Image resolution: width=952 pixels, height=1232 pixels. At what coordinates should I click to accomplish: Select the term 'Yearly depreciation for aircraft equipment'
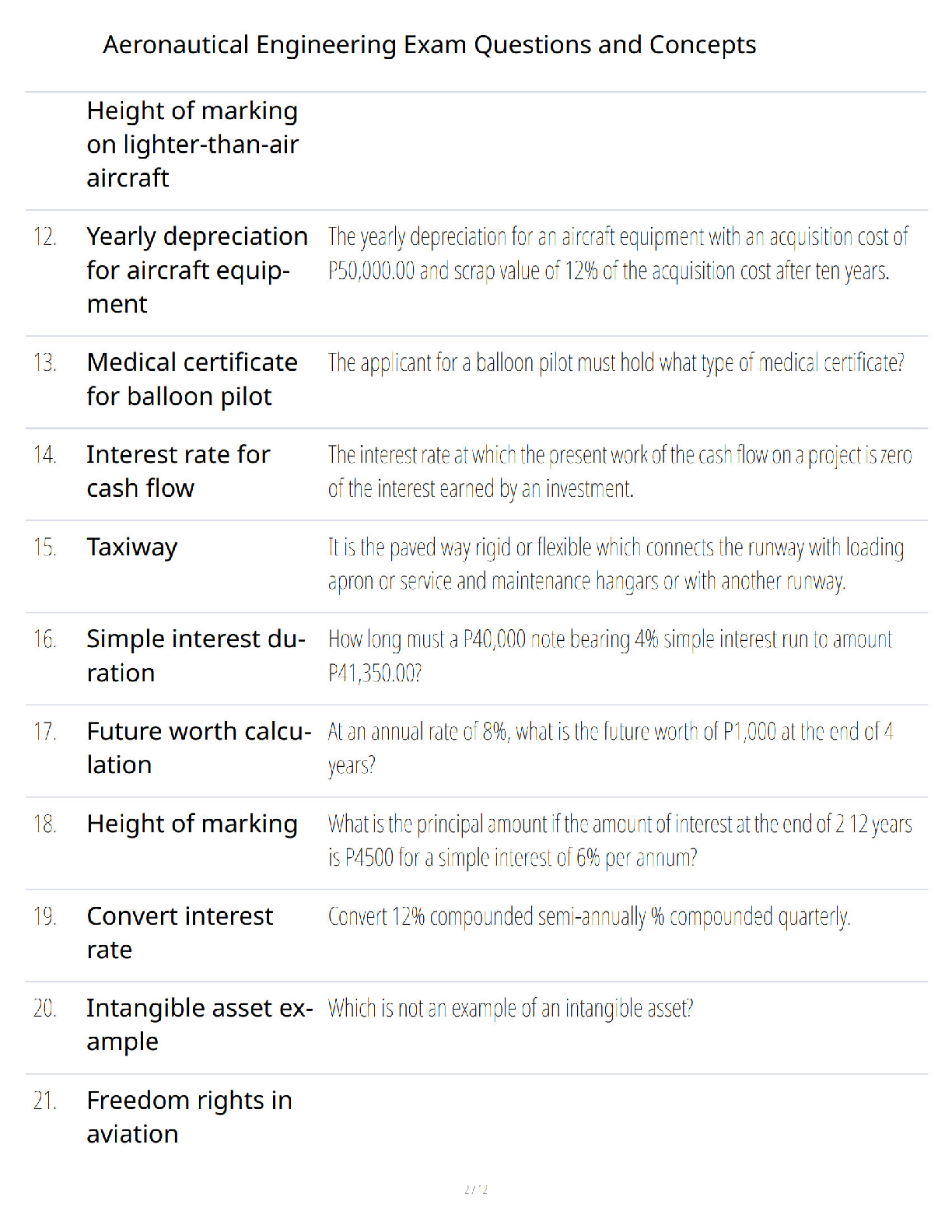[198, 270]
